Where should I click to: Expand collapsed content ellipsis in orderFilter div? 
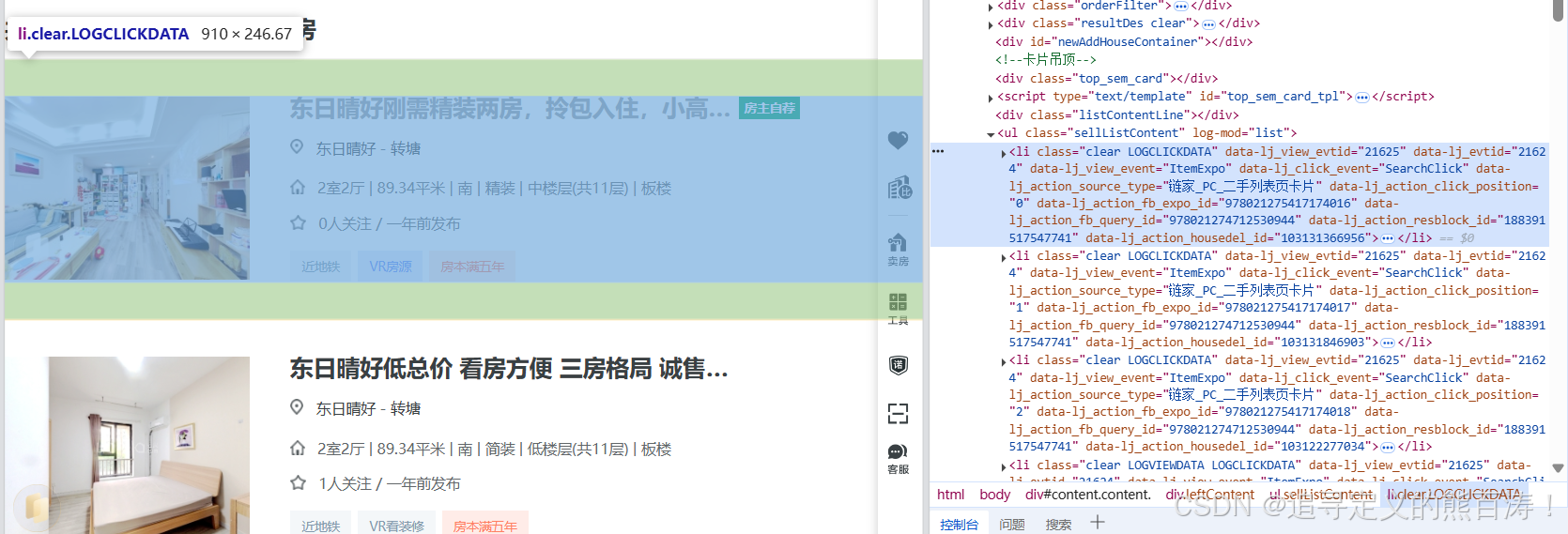pos(1181,6)
